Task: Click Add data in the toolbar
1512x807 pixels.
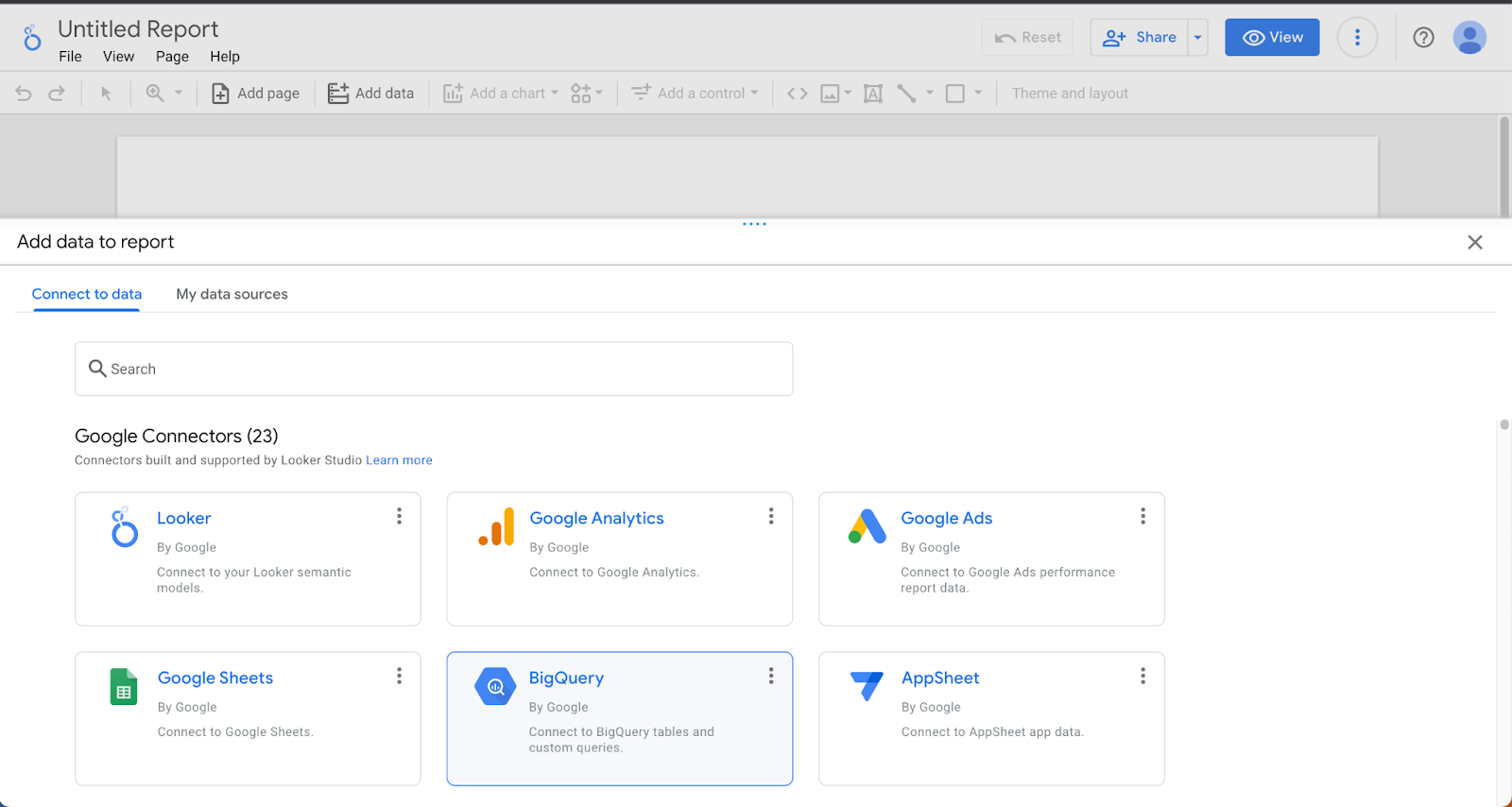Action: [370, 94]
